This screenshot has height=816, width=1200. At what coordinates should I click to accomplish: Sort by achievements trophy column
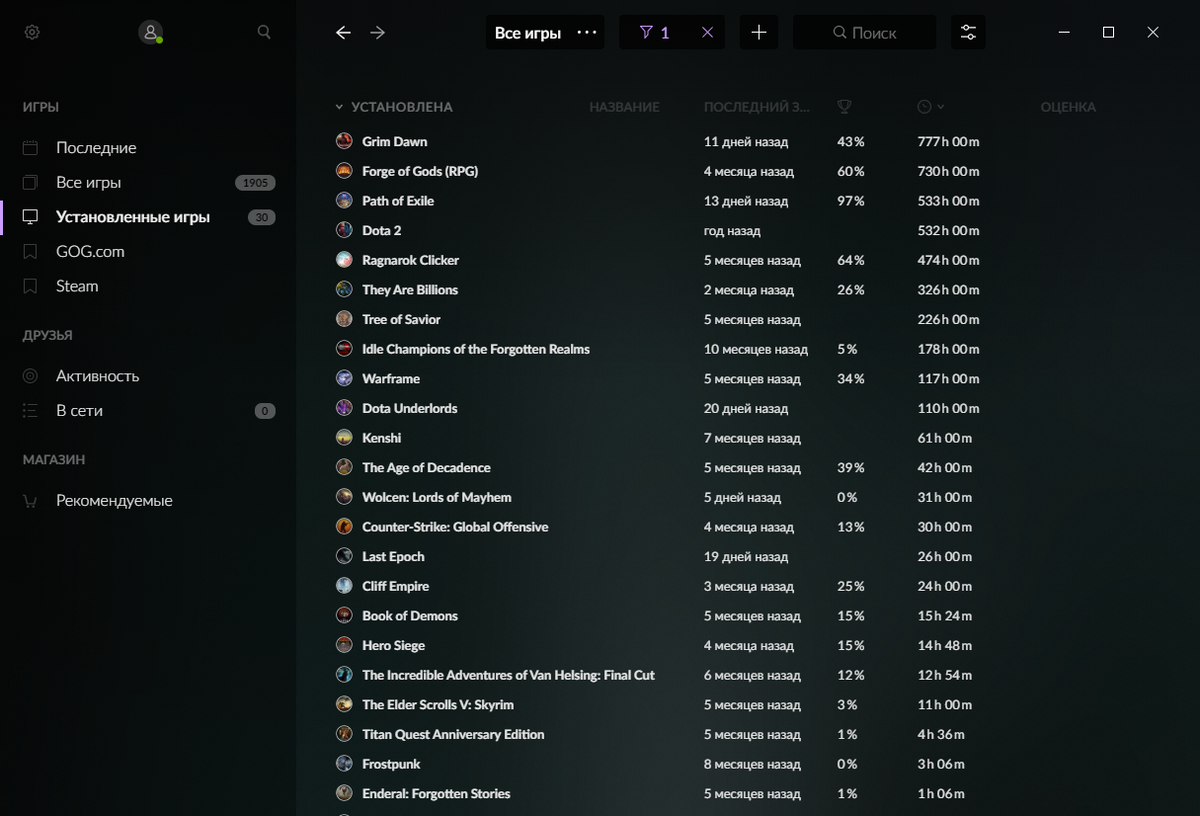coord(844,107)
